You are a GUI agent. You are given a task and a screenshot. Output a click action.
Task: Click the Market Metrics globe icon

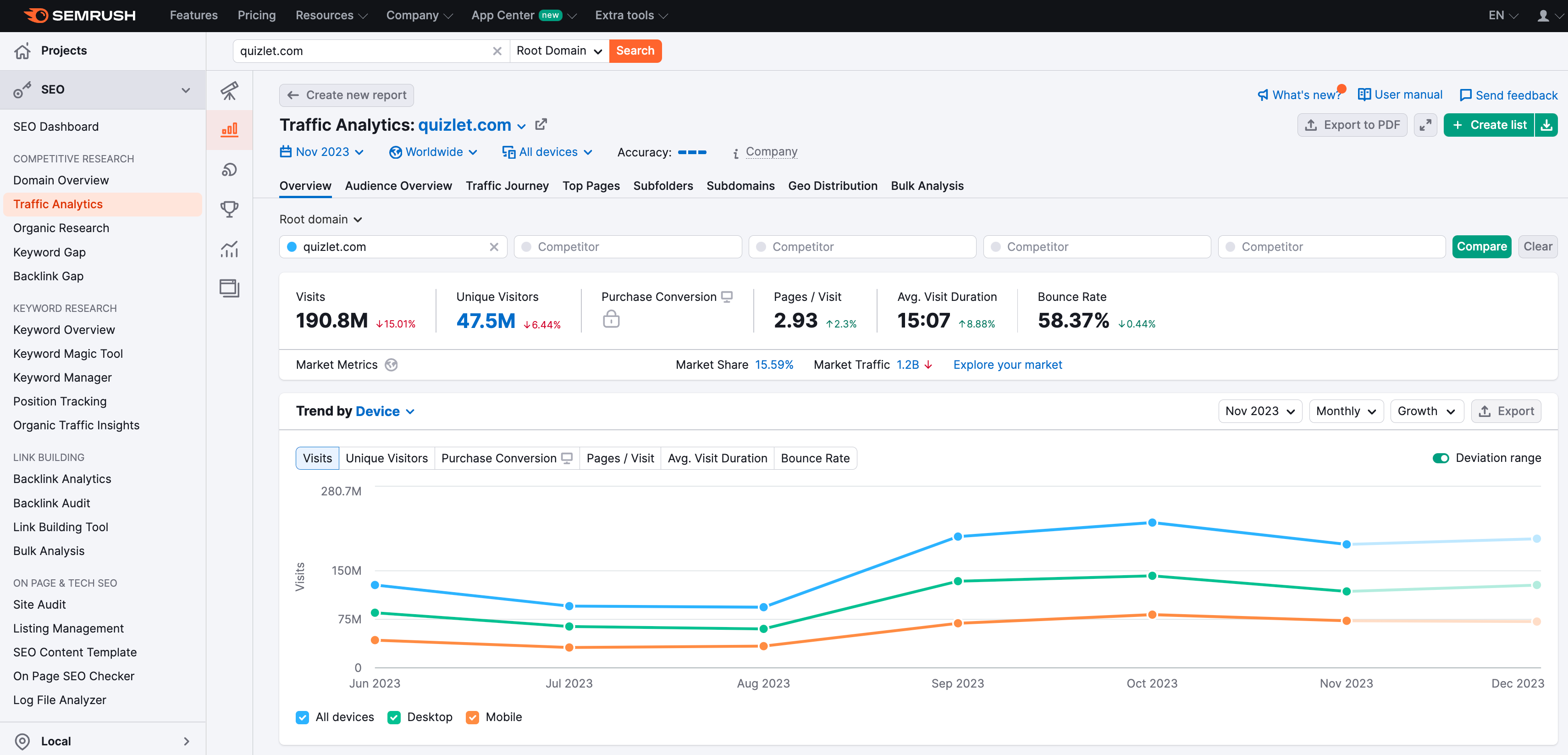[x=392, y=365]
